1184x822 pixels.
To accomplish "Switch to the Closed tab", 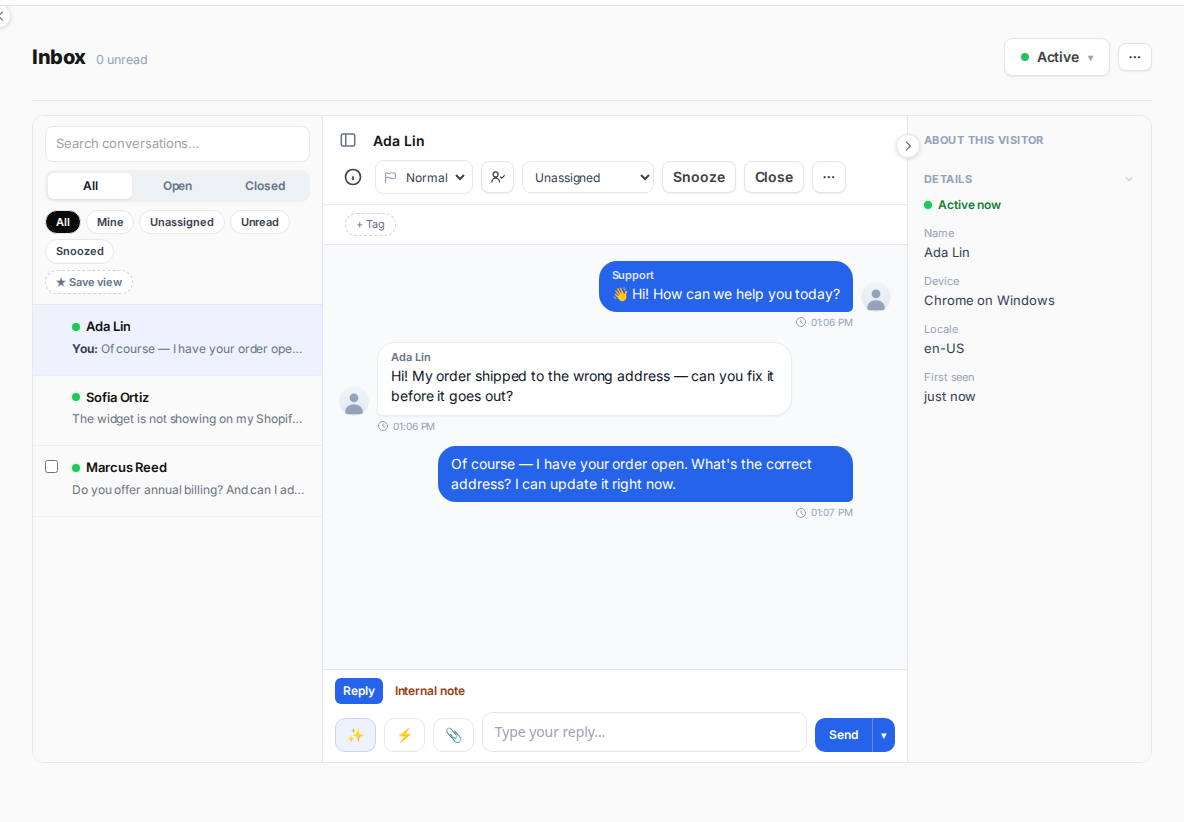I will (265, 186).
